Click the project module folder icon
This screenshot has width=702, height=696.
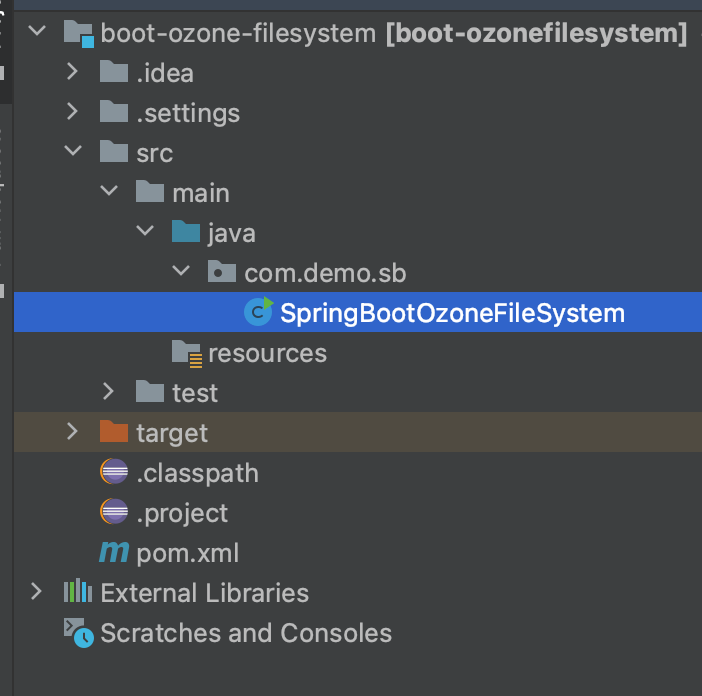[79, 34]
